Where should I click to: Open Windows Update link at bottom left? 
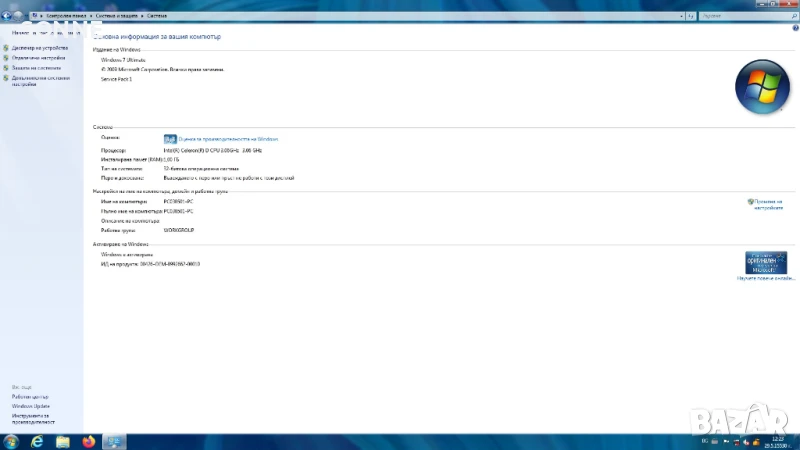click(x=31, y=406)
